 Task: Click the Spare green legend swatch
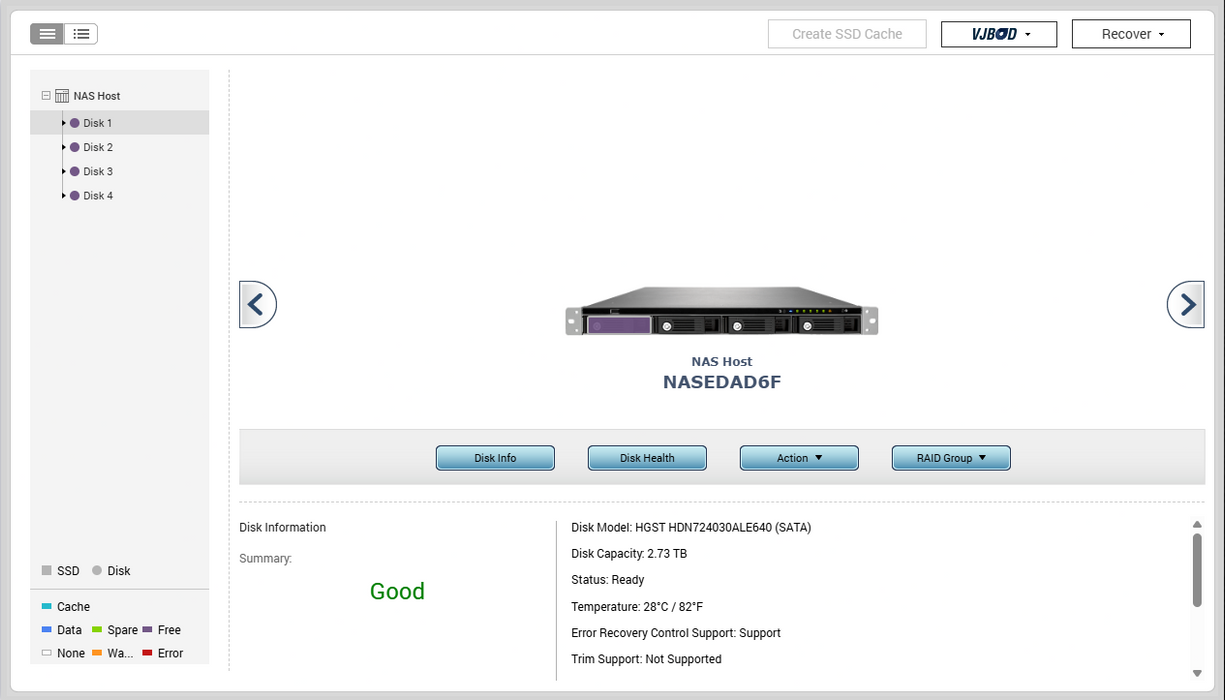pyautogui.click(x=97, y=630)
